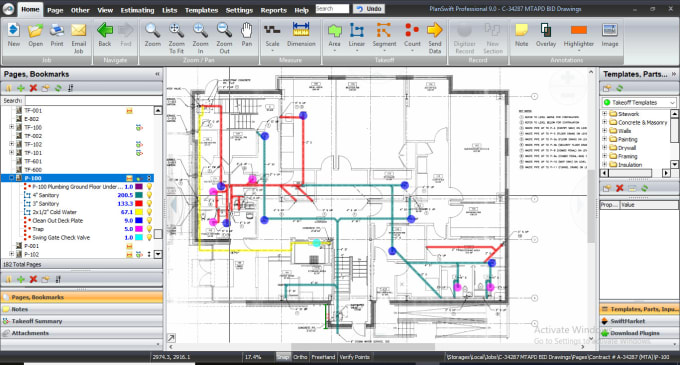The width and height of the screenshot is (680, 365).
Task: Toggle lightbulb for P-100 Plumbing Ground Floor
Action: 149,186
